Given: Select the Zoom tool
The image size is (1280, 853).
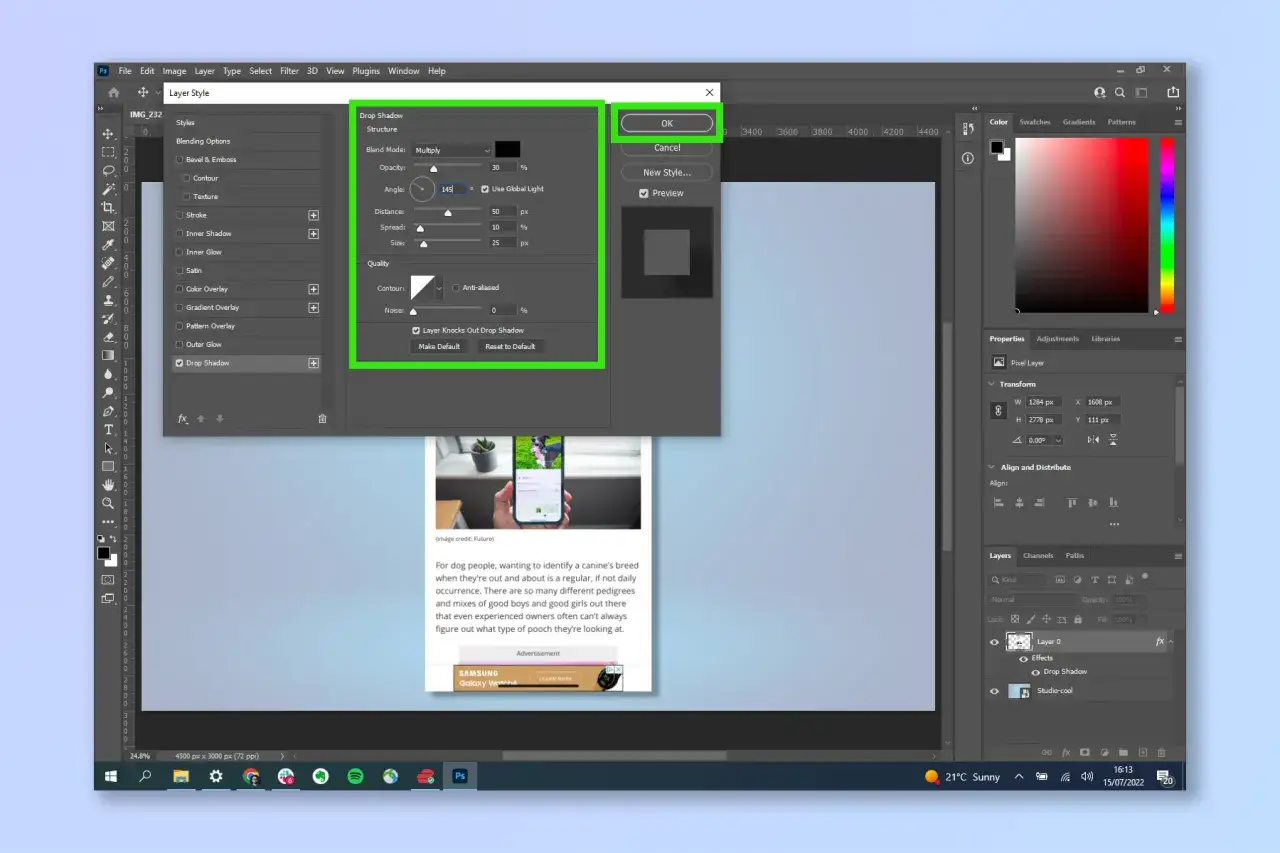Looking at the screenshot, I should 107,500.
